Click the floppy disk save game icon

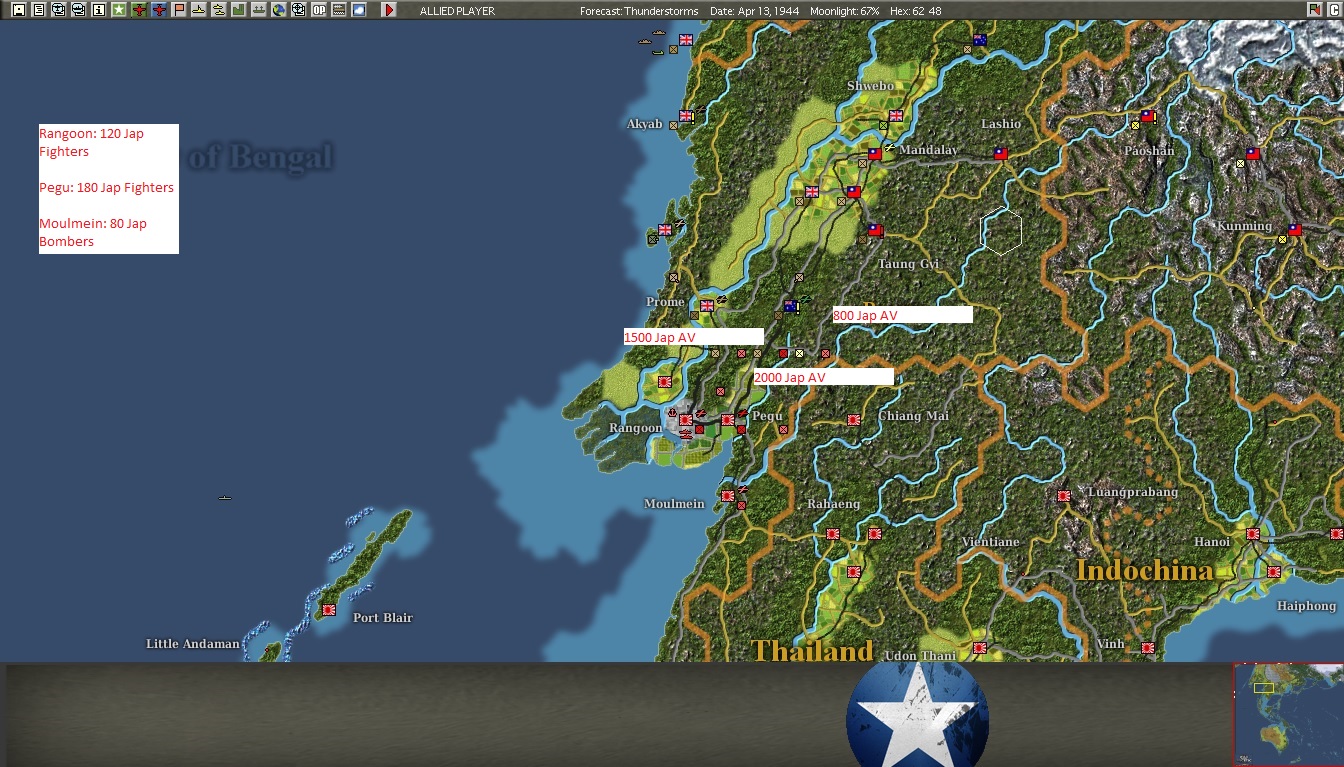tap(18, 10)
